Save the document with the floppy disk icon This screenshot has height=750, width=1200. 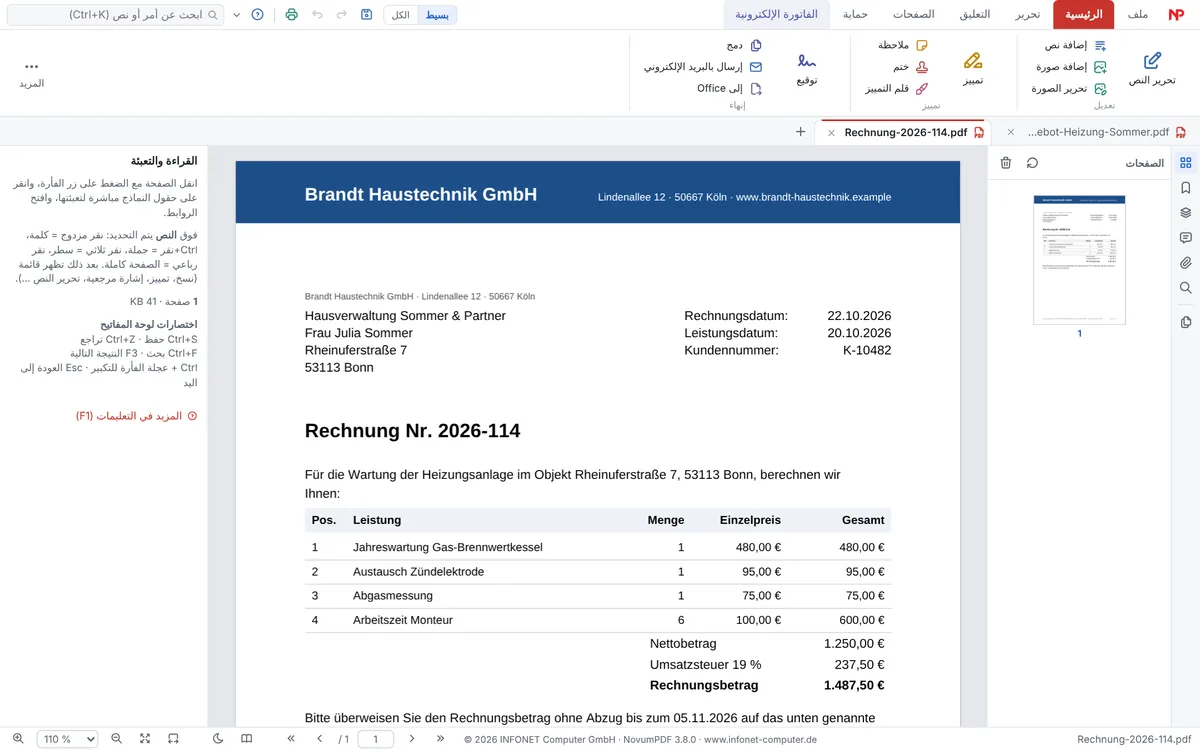367,15
